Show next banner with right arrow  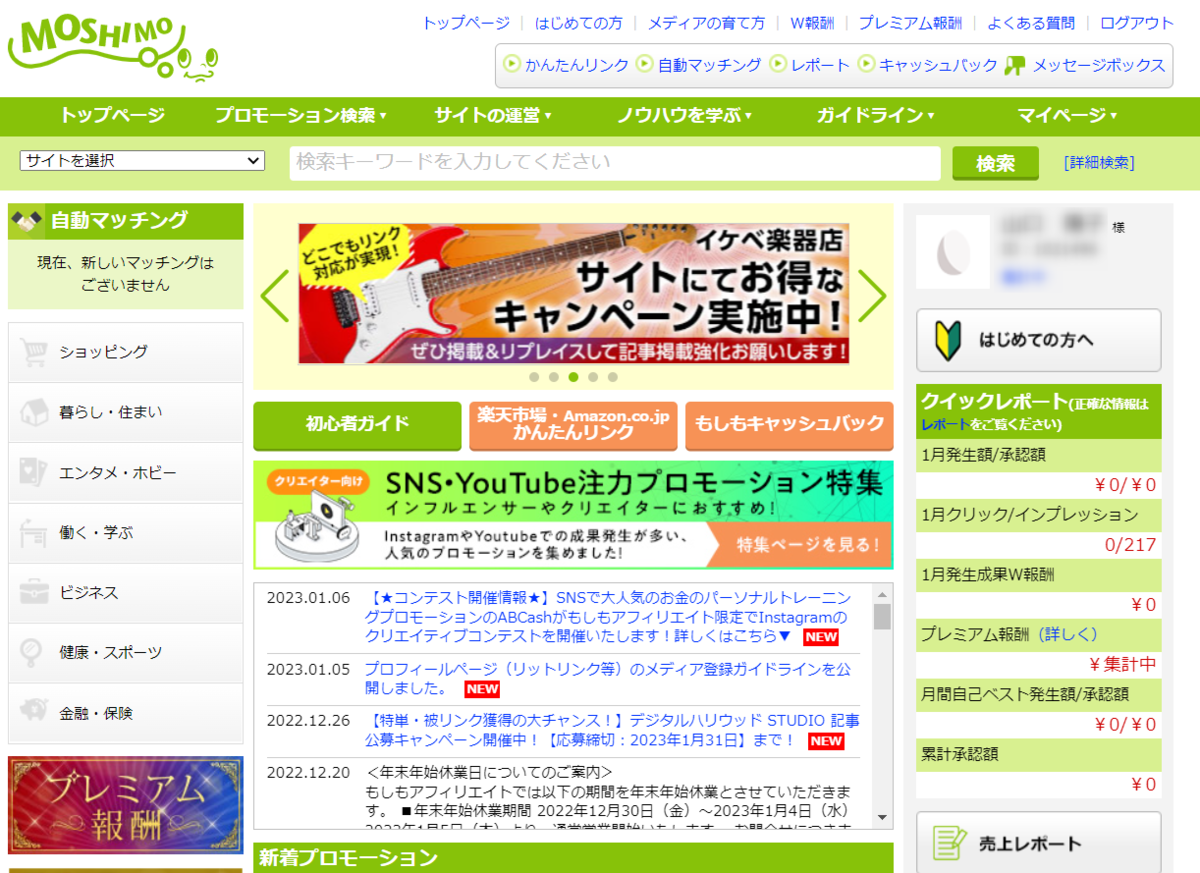(871, 296)
